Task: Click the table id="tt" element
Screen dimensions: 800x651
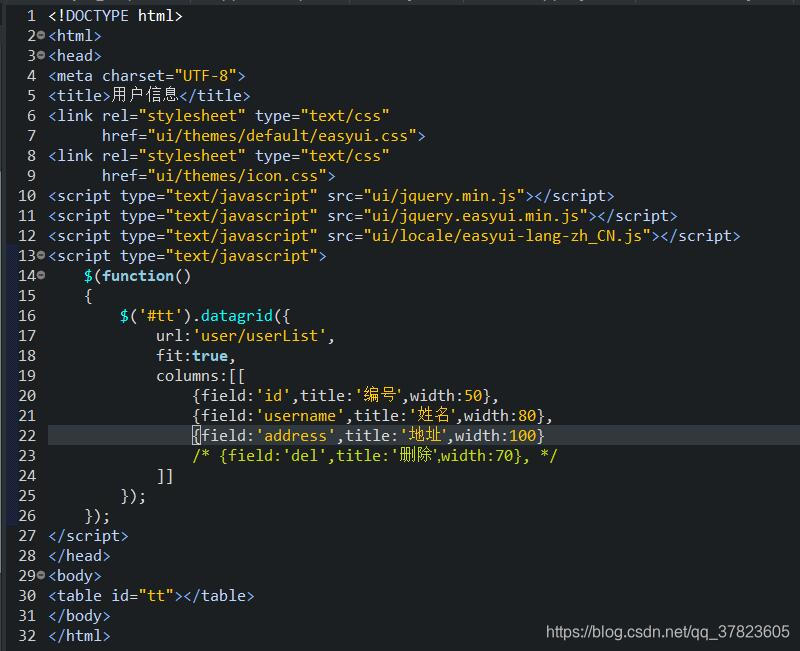Action: coord(151,596)
